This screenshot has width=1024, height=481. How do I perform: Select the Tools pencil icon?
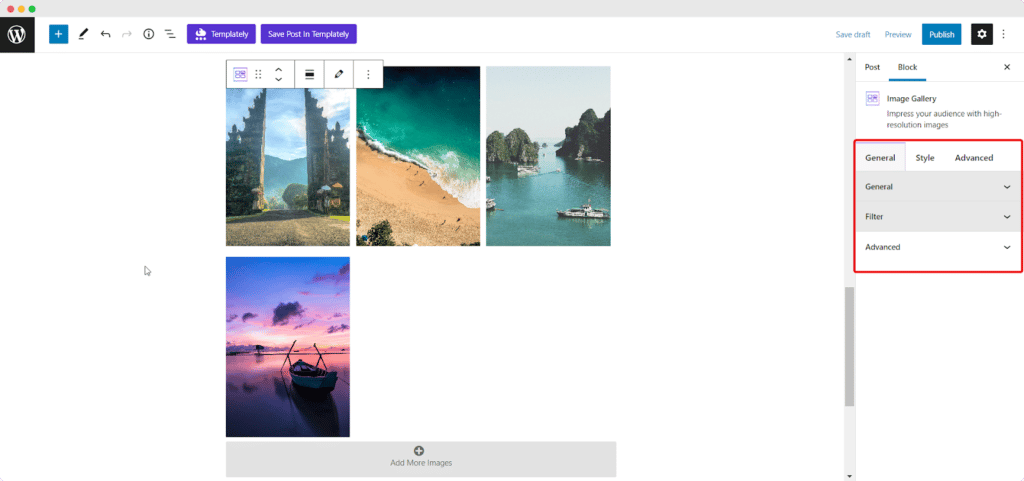(83, 34)
